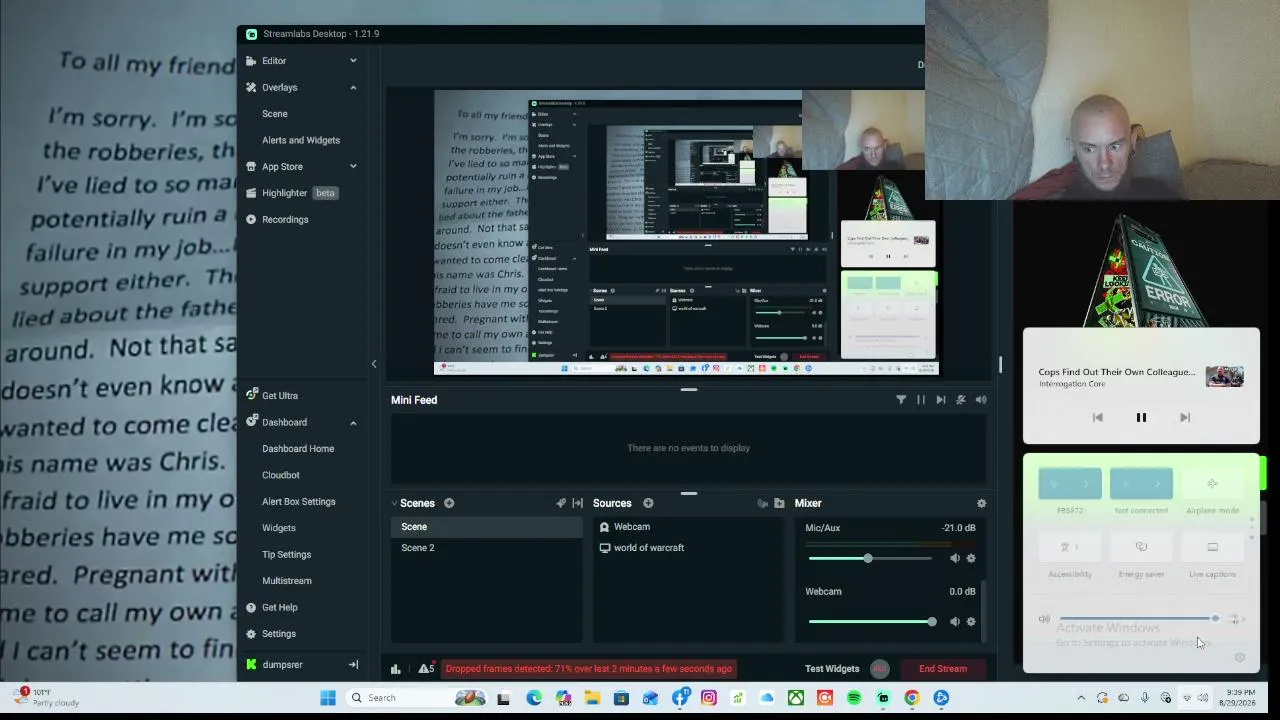Collapse the Dashboard sidebar section
Viewport: 1280px width, 720px height.
(x=353, y=423)
